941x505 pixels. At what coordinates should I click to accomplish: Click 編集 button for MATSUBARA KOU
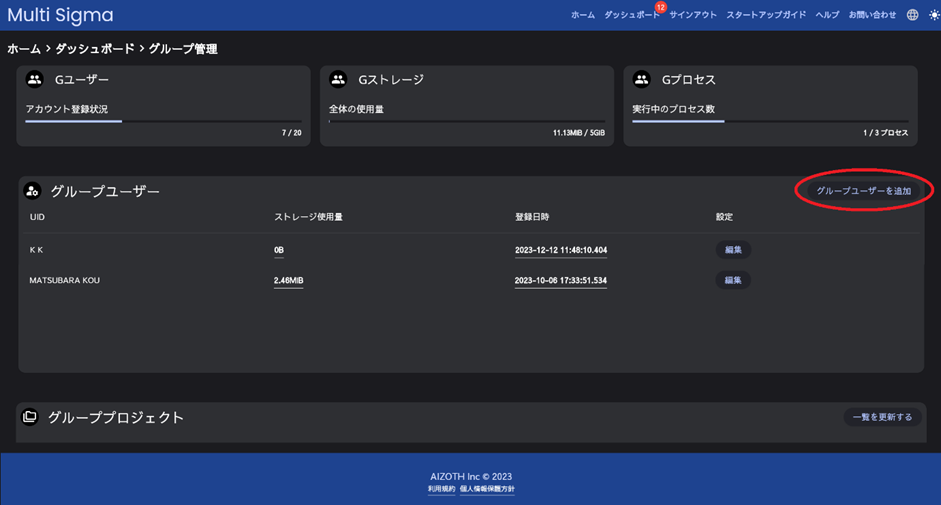[x=732, y=280]
